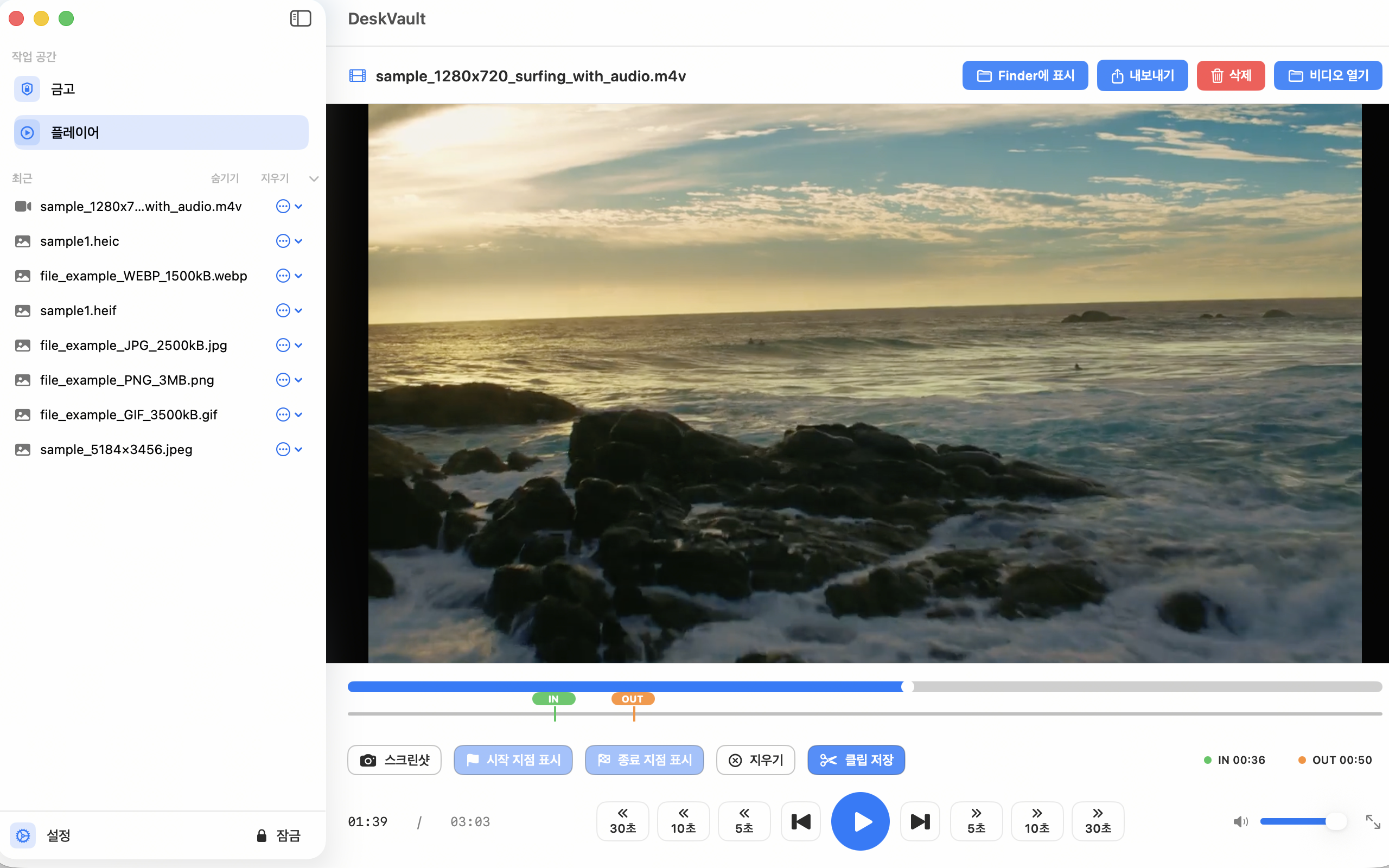The height and width of the screenshot is (868, 1389).
Task: Take a 스크린샷 of the video
Action: click(x=394, y=759)
